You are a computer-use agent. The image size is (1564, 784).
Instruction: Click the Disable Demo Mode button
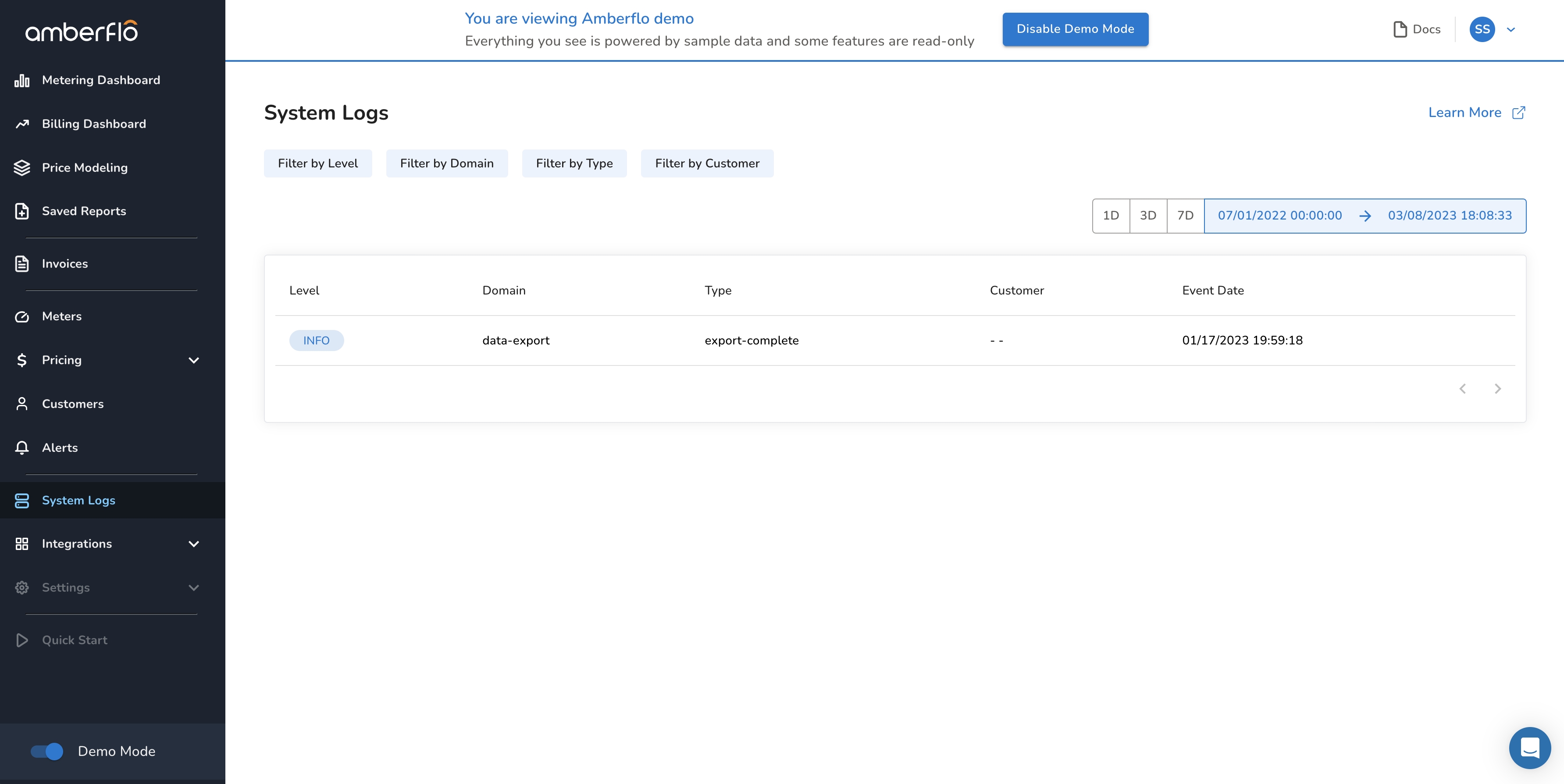pos(1075,29)
